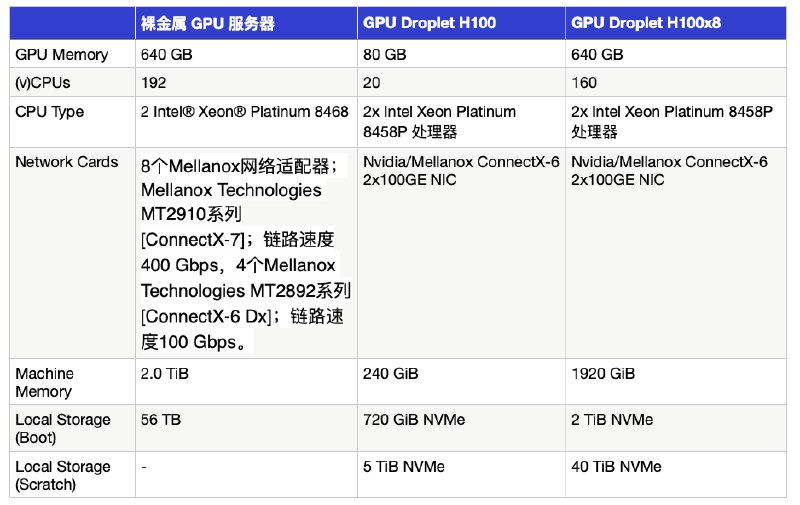Select the 1920 GiB machine memory cell
The width and height of the screenshot is (800, 505).
(602, 374)
